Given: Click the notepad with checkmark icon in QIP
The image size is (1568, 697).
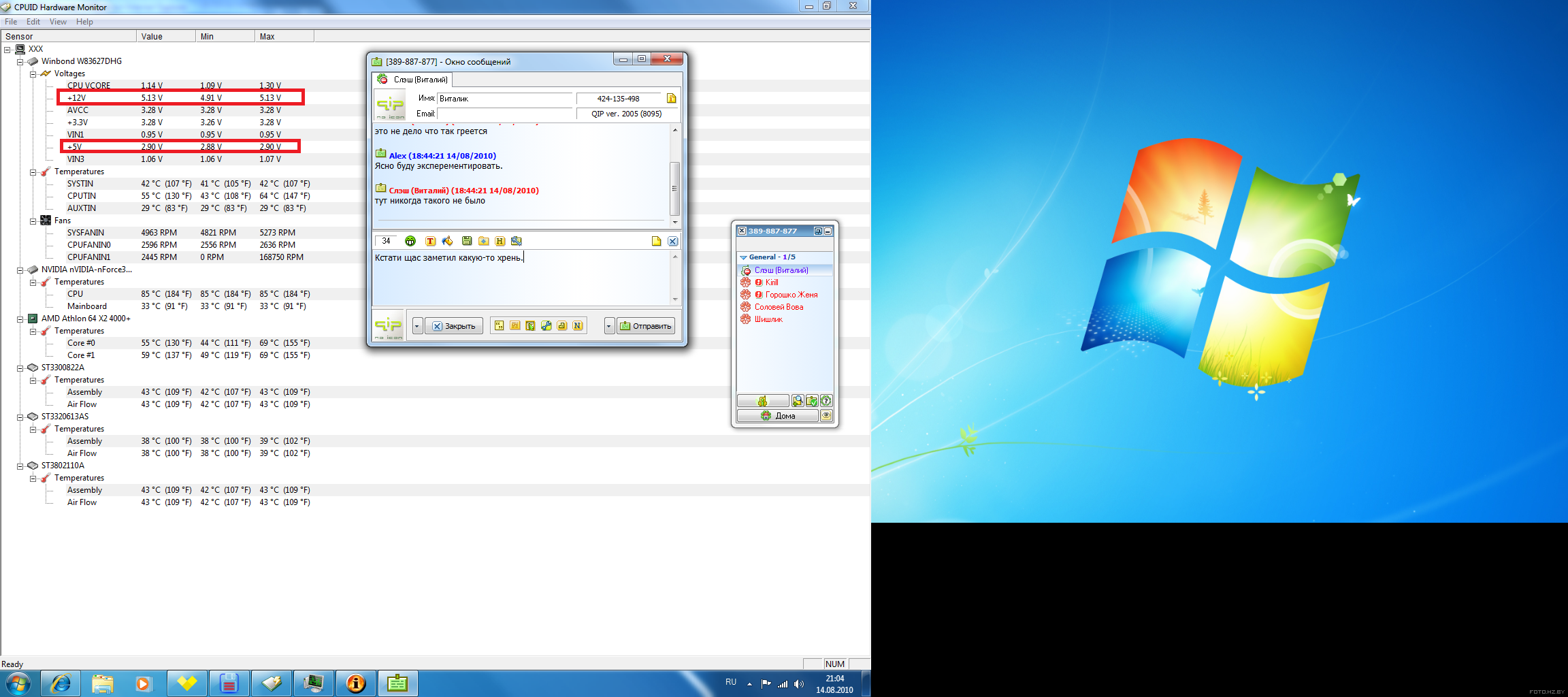Looking at the screenshot, I should [x=812, y=401].
